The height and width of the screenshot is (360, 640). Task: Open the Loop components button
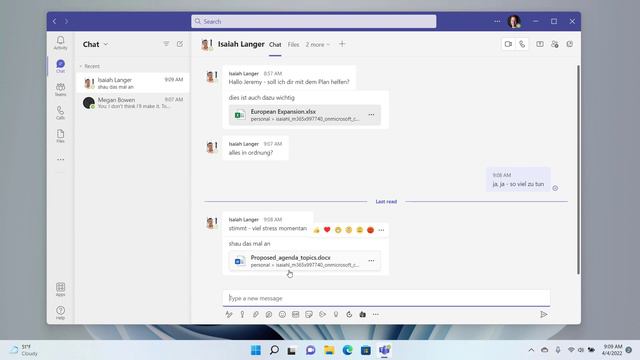click(x=269, y=314)
